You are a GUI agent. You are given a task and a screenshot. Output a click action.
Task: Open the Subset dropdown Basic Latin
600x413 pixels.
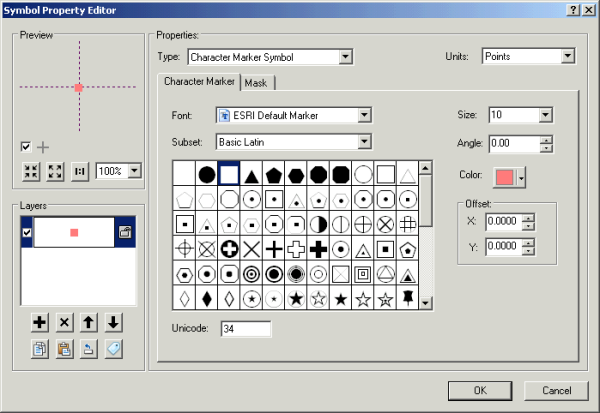[x=364, y=142]
